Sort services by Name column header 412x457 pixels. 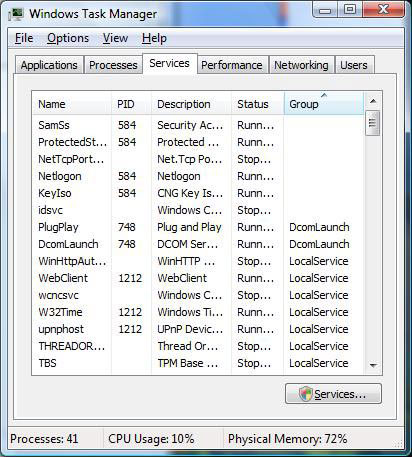click(72, 104)
